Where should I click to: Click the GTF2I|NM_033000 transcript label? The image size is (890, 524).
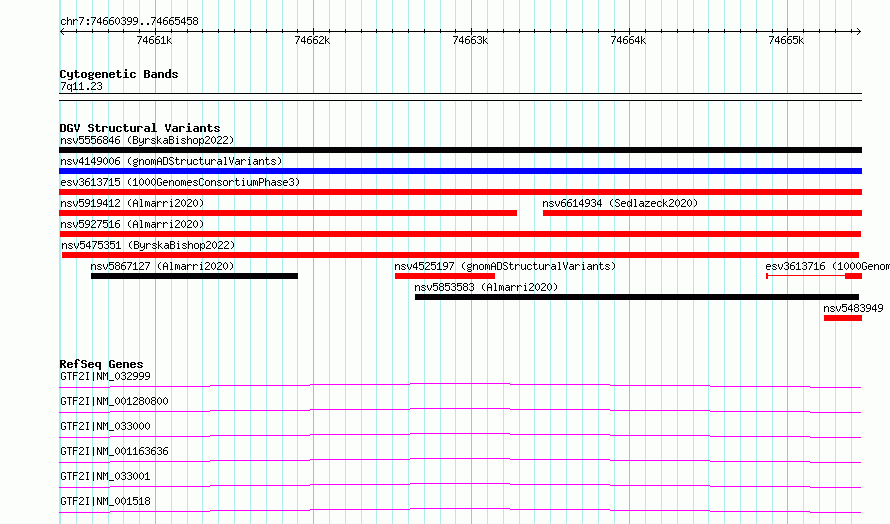105,426
